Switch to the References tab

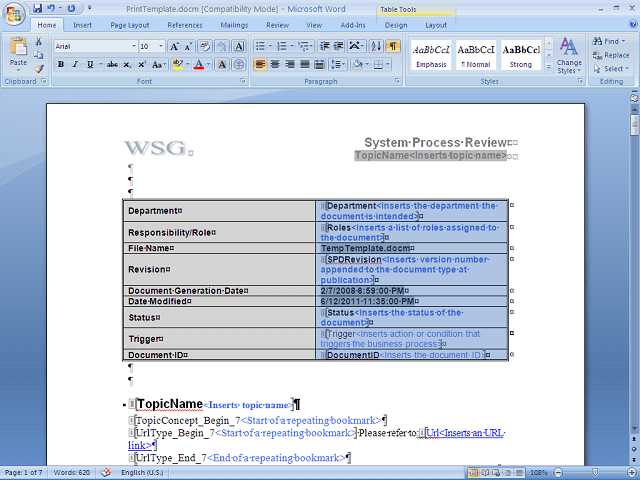[x=185, y=25]
